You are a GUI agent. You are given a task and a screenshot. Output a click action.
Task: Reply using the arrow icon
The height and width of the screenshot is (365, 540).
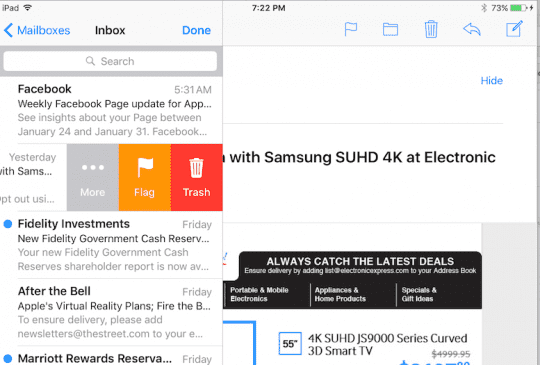click(x=472, y=29)
